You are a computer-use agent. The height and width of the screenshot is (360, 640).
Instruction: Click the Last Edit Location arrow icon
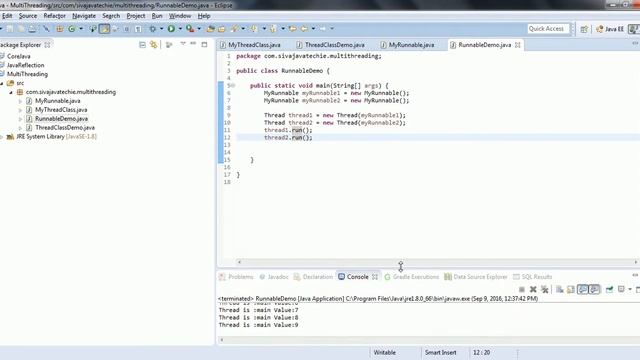[x=293, y=29]
